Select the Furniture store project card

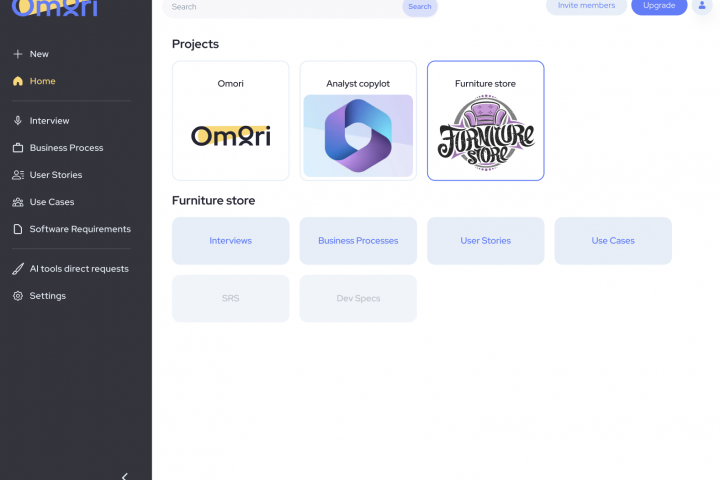point(485,121)
